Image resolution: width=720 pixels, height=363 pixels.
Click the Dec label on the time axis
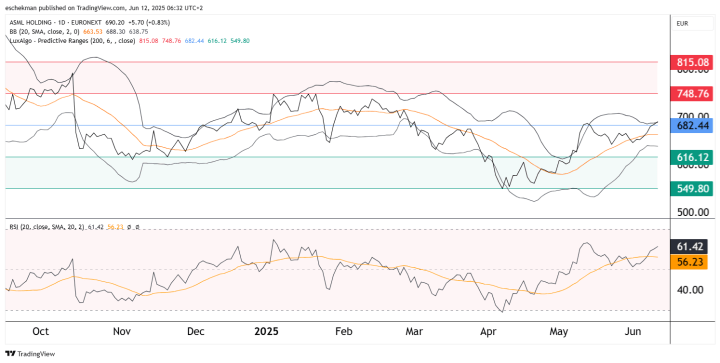point(196,331)
